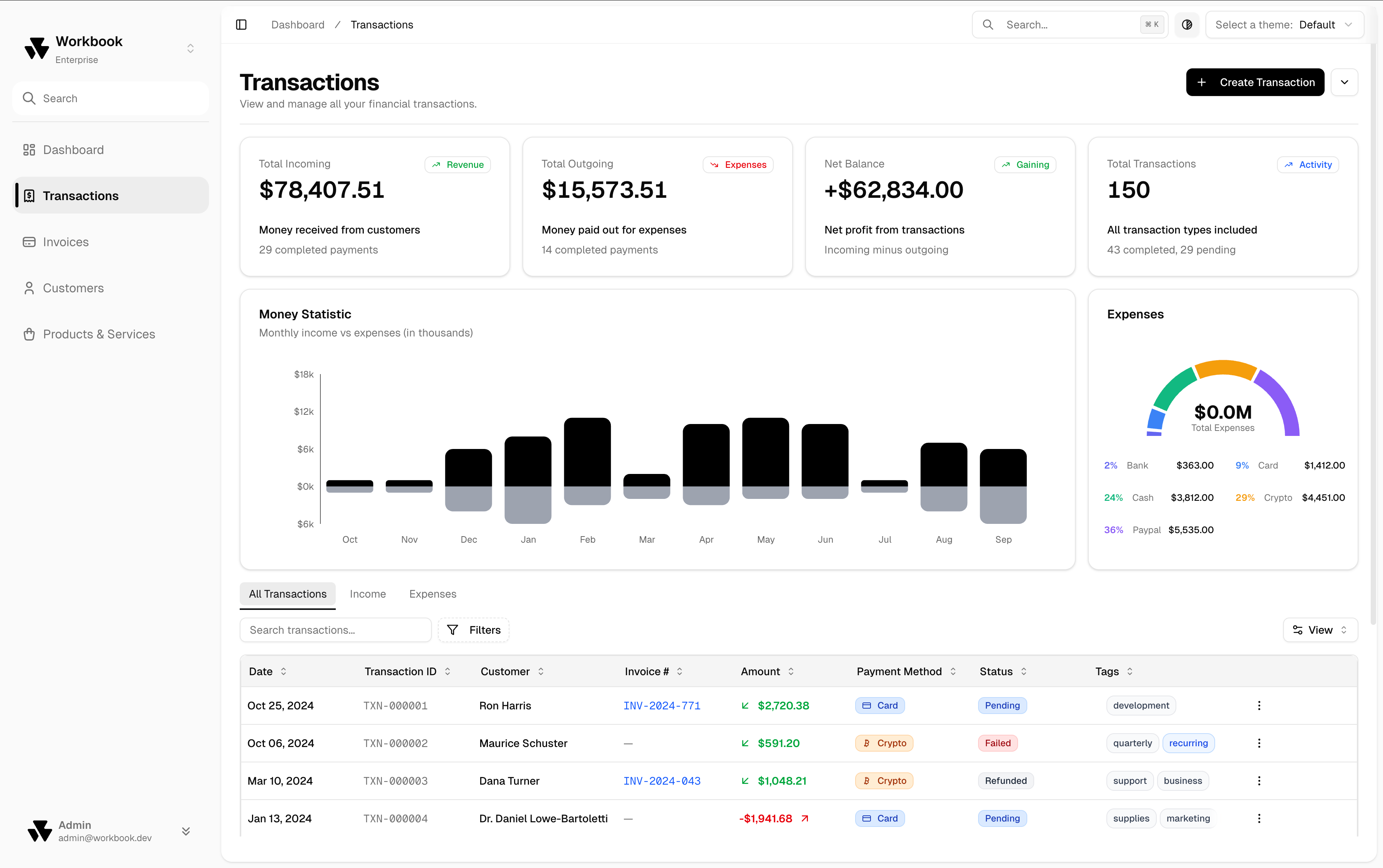Open row actions for Dana Turner
Screen dimensions: 1383x868
pyautogui.click(x=1259, y=781)
